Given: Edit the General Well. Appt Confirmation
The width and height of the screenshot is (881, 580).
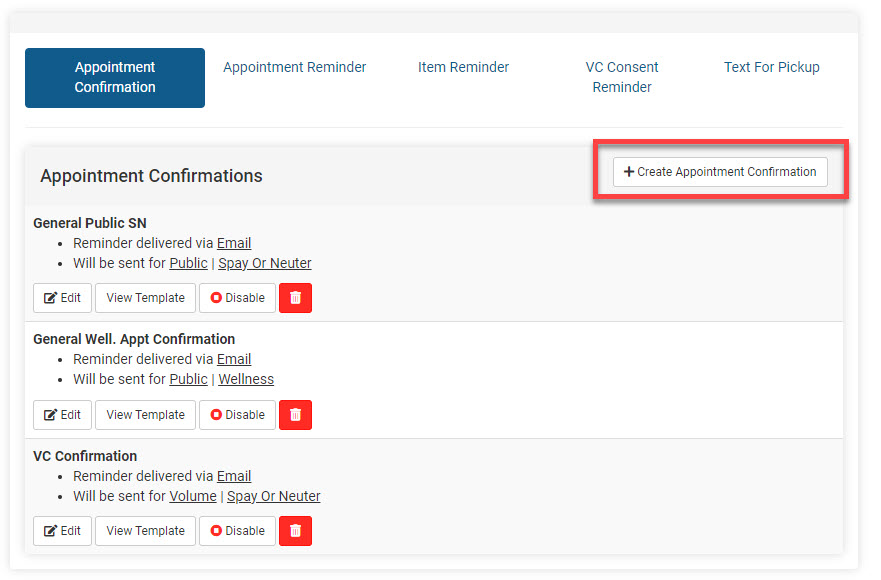Looking at the screenshot, I should point(62,415).
